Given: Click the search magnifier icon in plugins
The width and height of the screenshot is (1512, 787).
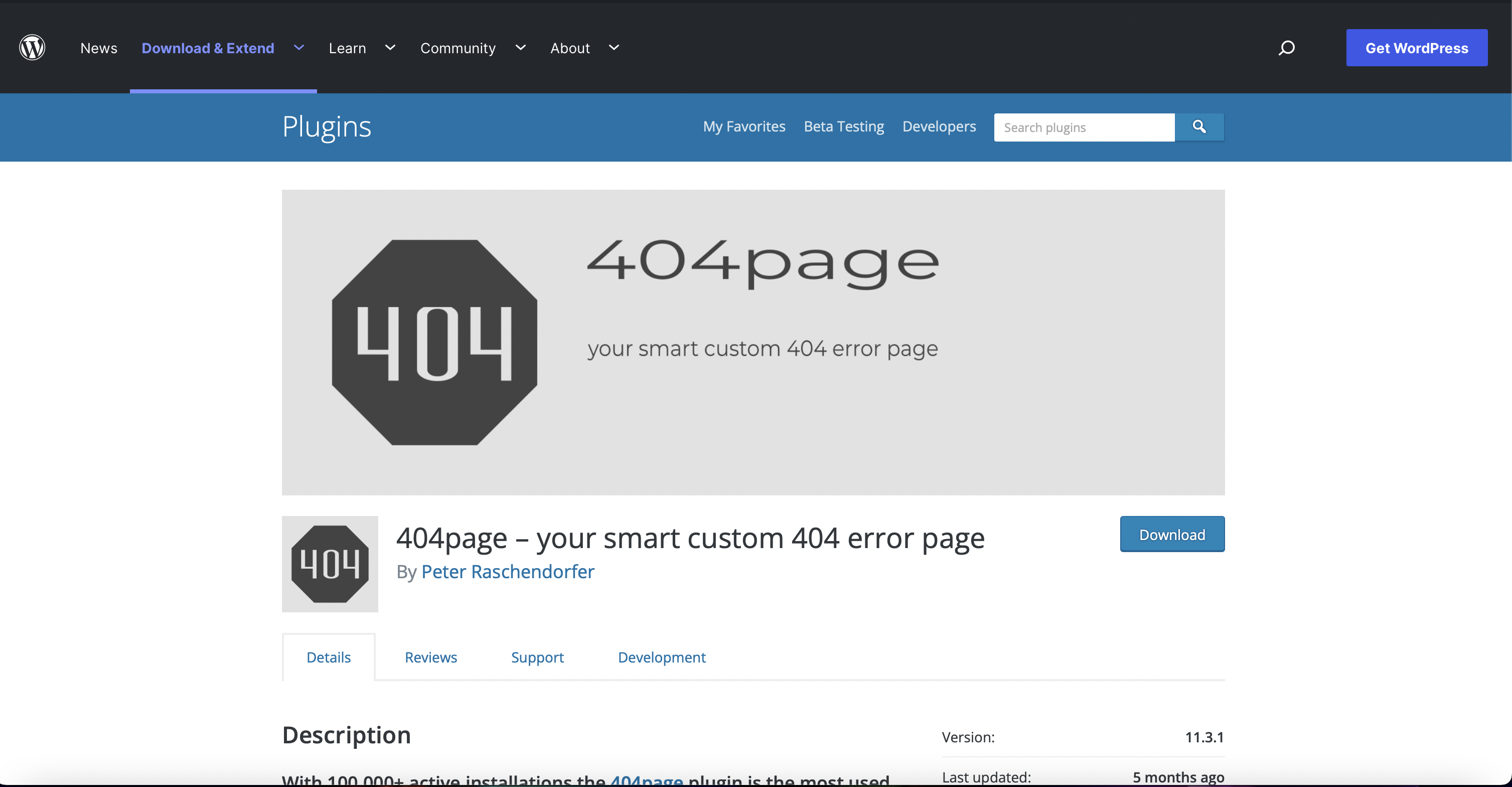Looking at the screenshot, I should (x=1199, y=126).
